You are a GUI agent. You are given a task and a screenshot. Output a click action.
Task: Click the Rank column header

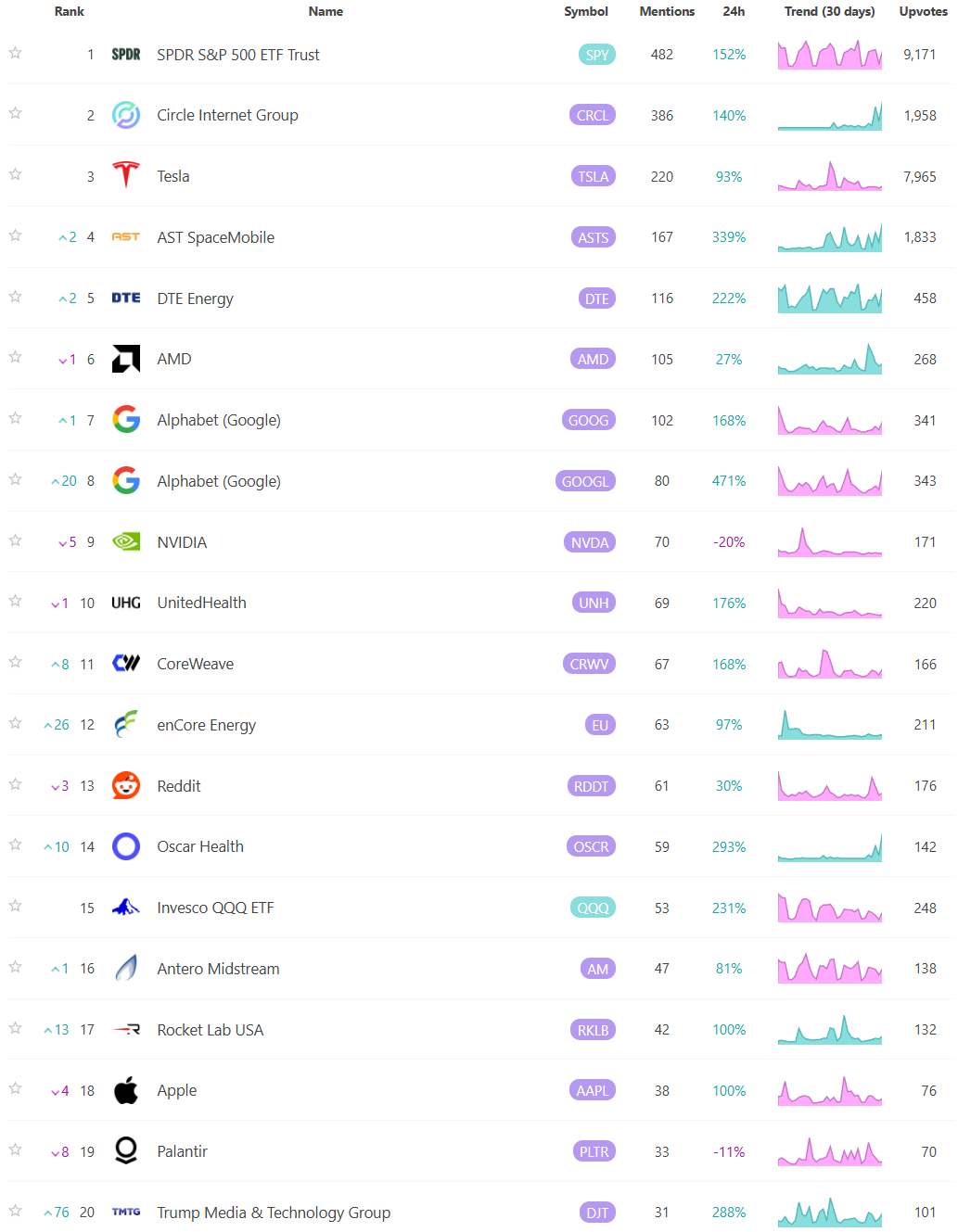[70, 11]
